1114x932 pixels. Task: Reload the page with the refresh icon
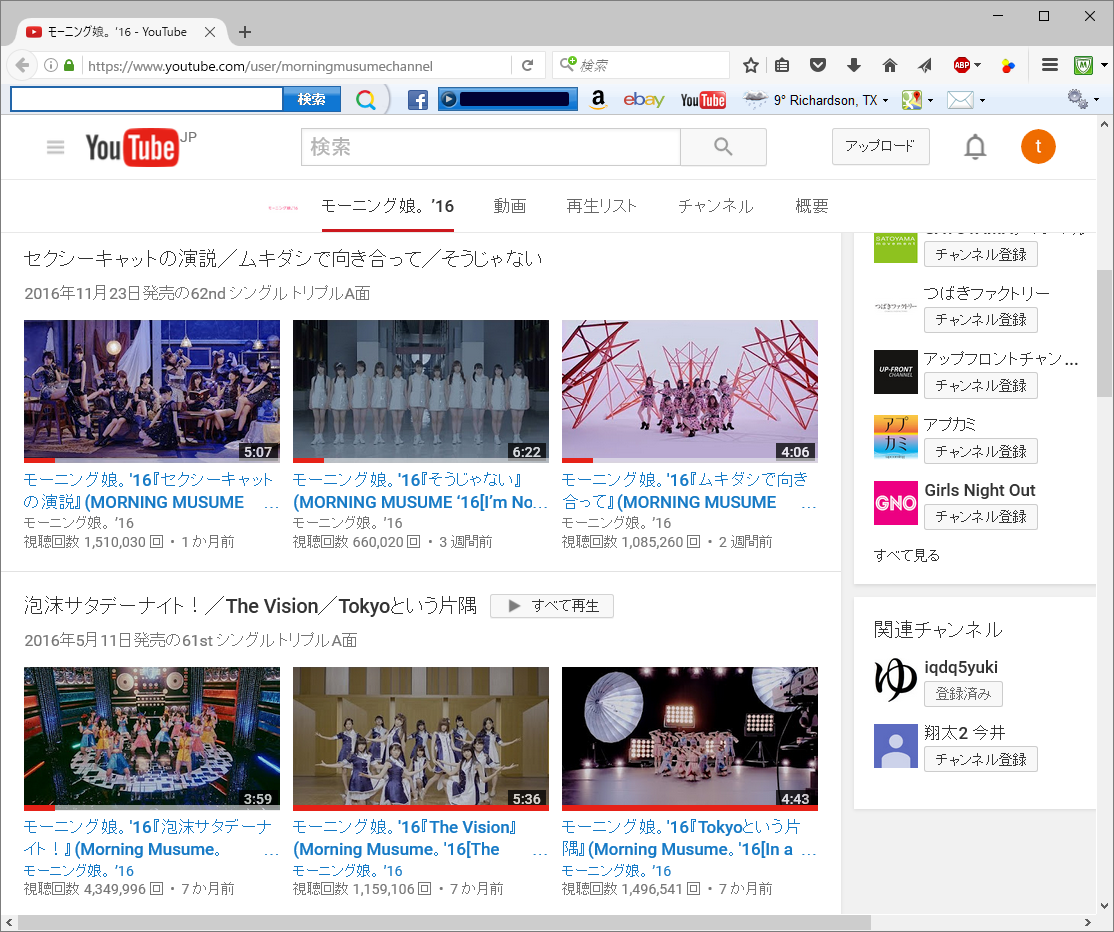[527, 65]
